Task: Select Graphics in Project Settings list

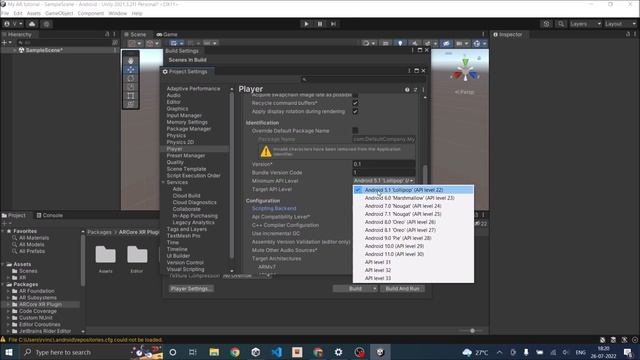Action: 177,109
